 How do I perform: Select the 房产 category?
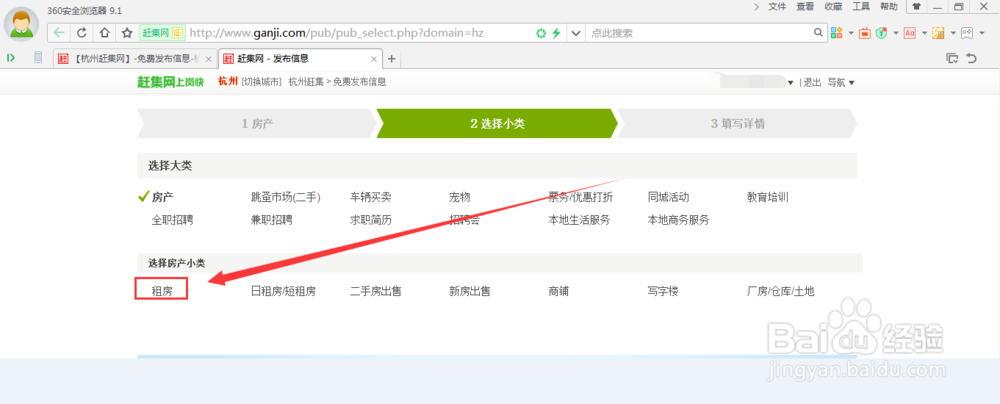[163, 197]
